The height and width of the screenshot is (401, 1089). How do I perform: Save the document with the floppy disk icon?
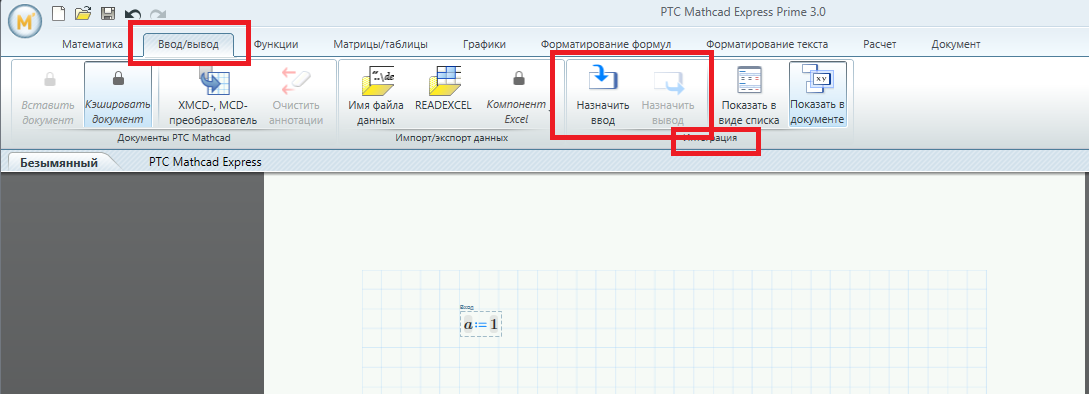(x=108, y=13)
